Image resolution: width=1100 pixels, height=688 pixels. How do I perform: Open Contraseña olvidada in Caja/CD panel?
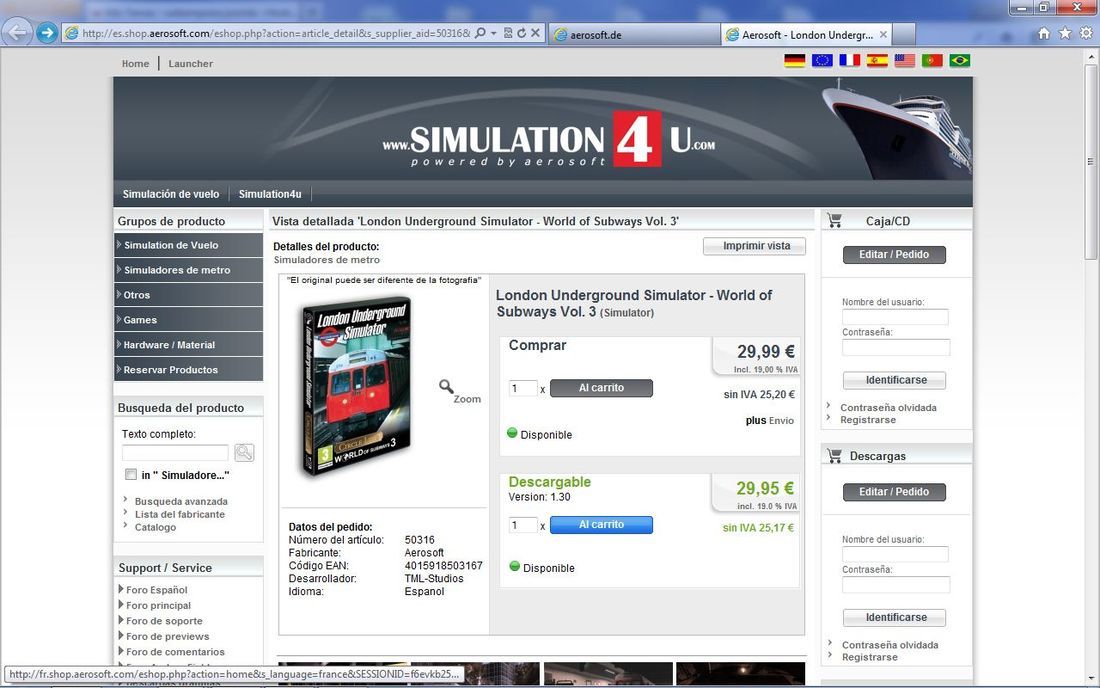[888, 407]
